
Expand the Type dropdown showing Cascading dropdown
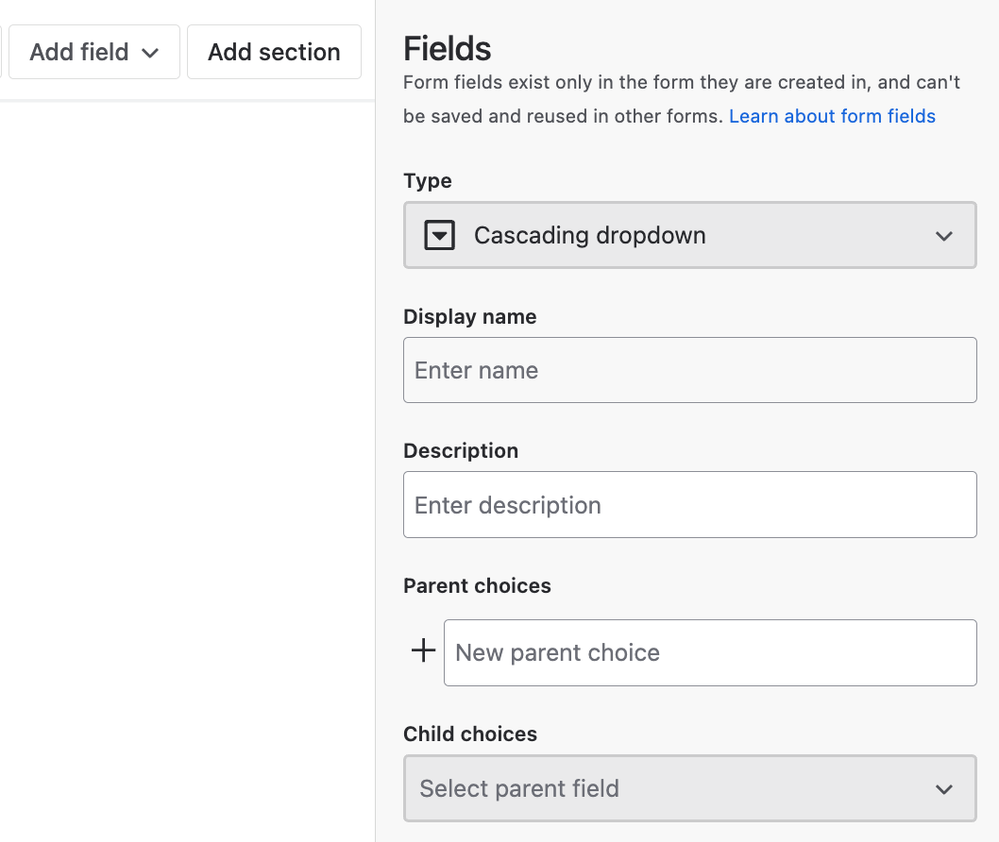click(x=689, y=236)
